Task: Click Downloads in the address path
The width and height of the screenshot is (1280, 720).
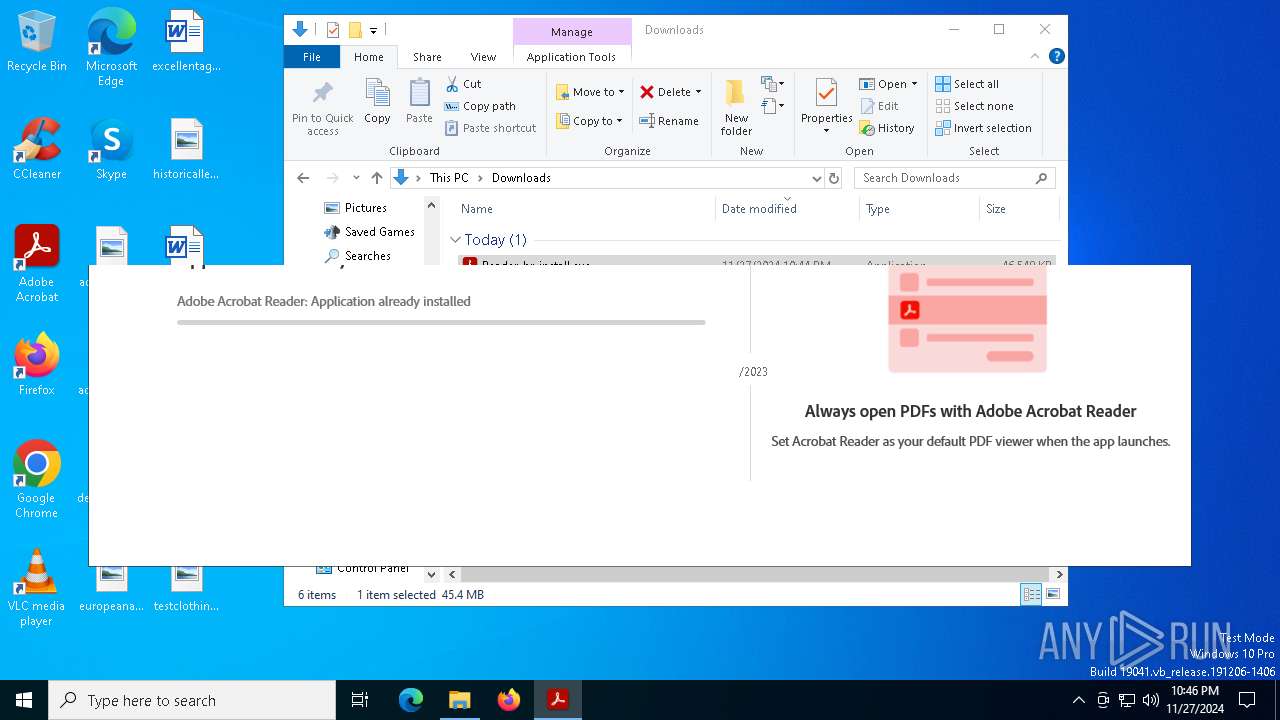Action: pyautogui.click(x=521, y=178)
